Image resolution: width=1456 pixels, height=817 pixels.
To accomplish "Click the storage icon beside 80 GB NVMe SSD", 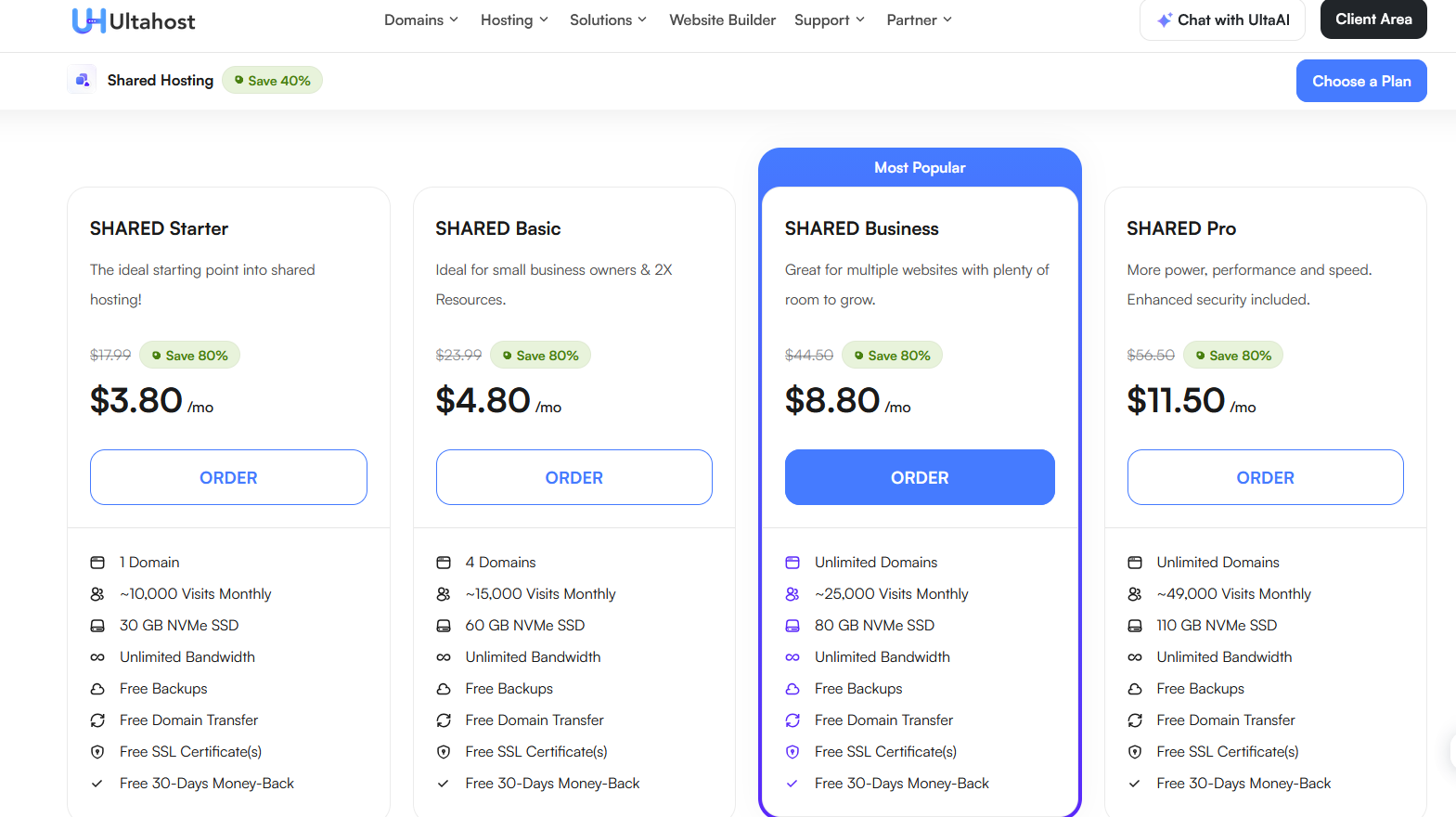I will tap(792, 626).
